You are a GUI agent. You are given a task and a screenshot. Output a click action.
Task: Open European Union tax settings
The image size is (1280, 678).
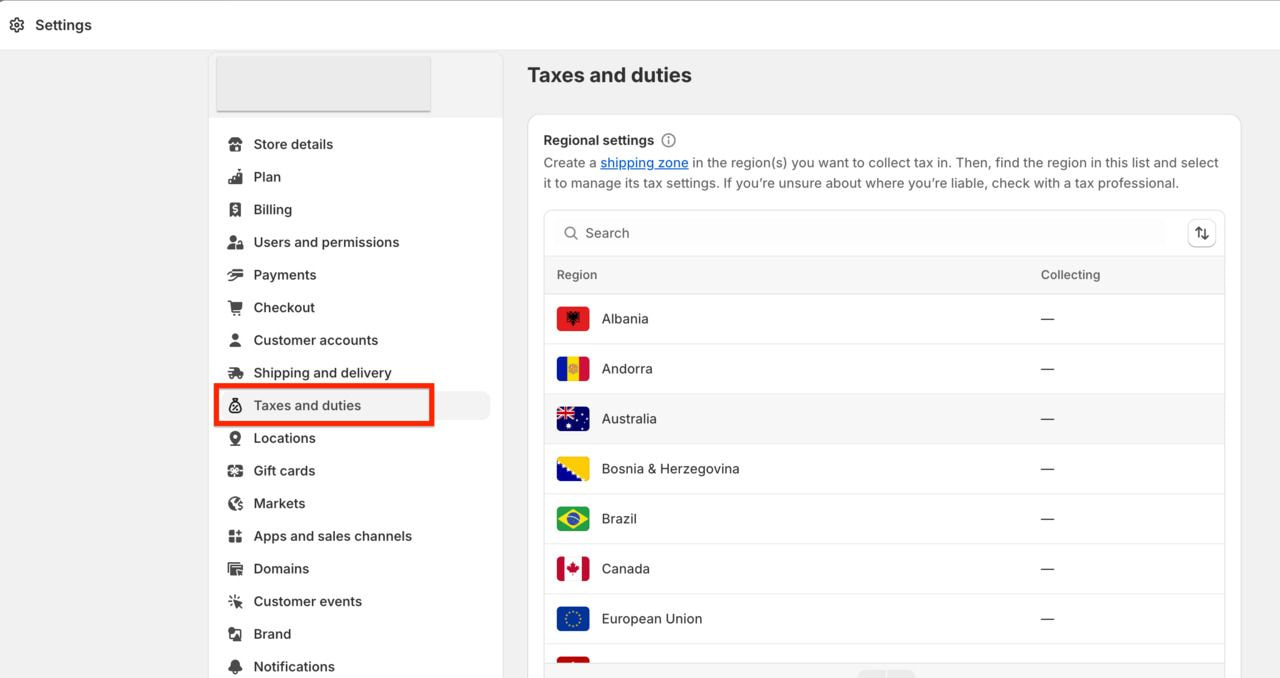[x=651, y=619]
